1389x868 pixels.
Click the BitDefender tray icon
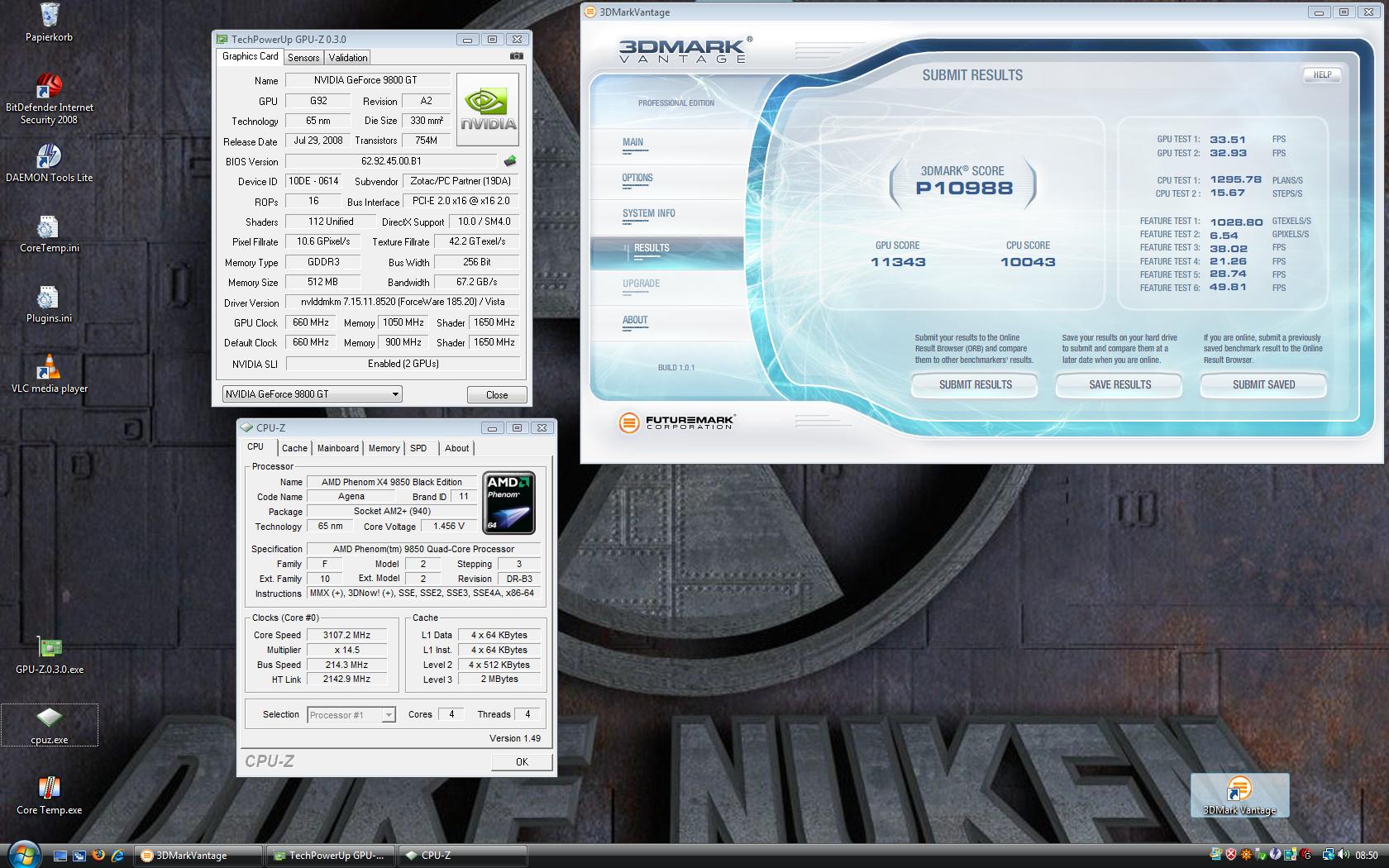coord(1305,854)
